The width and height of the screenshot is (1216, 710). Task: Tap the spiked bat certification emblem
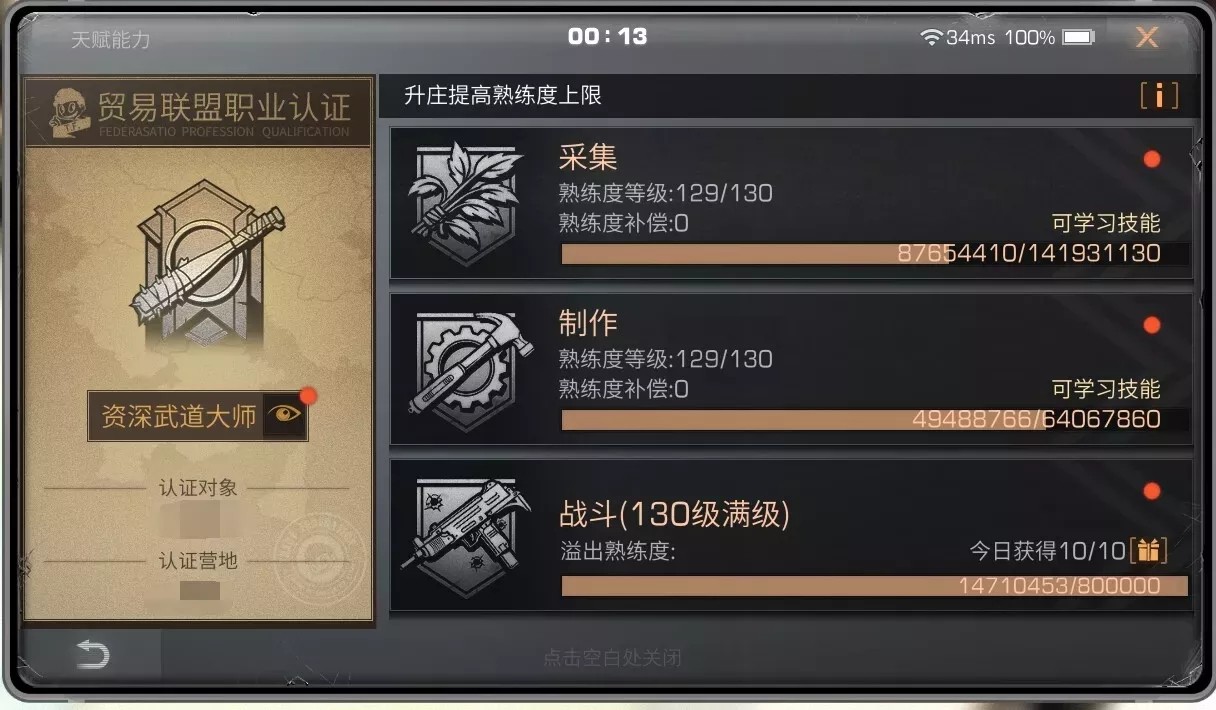198,261
